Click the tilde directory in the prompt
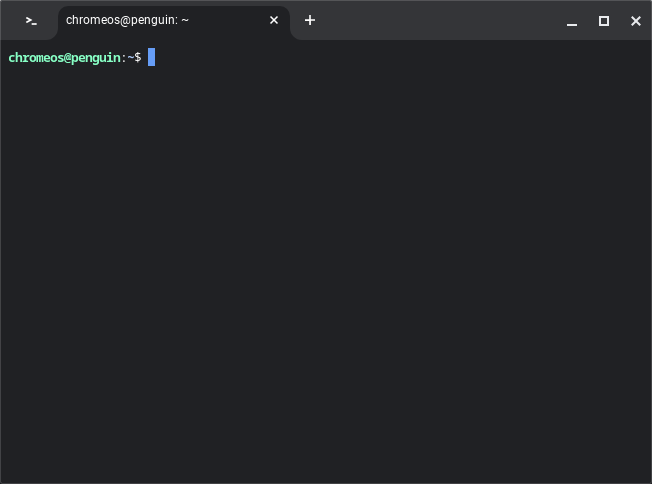652x484 pixels. point(130,58)
